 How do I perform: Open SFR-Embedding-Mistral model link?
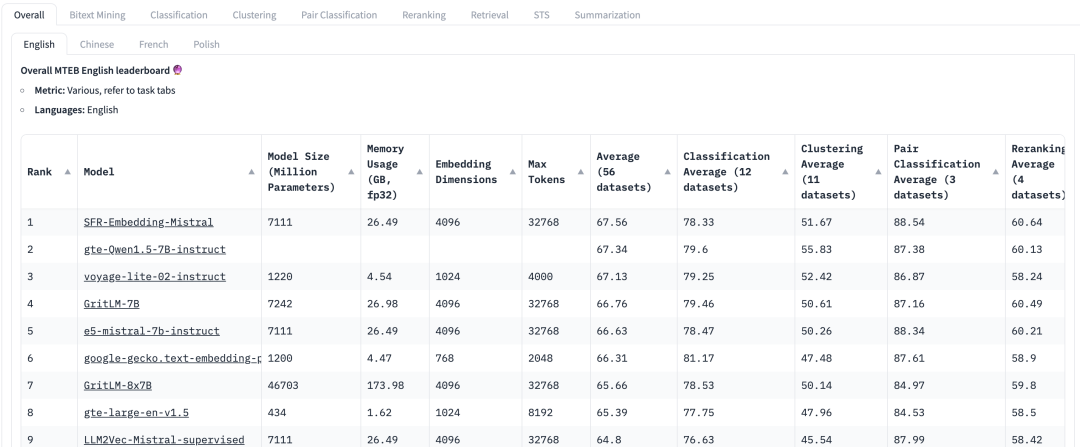tap(148, 222)
